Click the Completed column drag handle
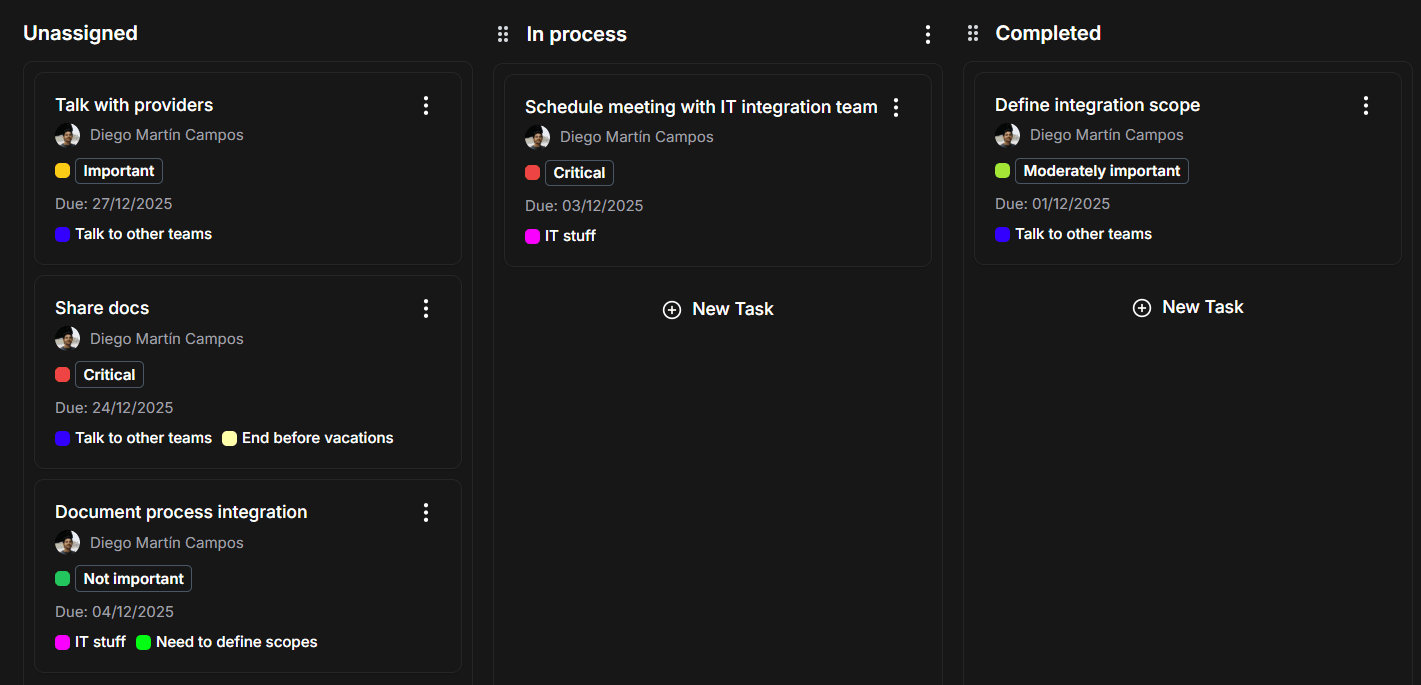The image size is (1421, 685). pos(973,34)
